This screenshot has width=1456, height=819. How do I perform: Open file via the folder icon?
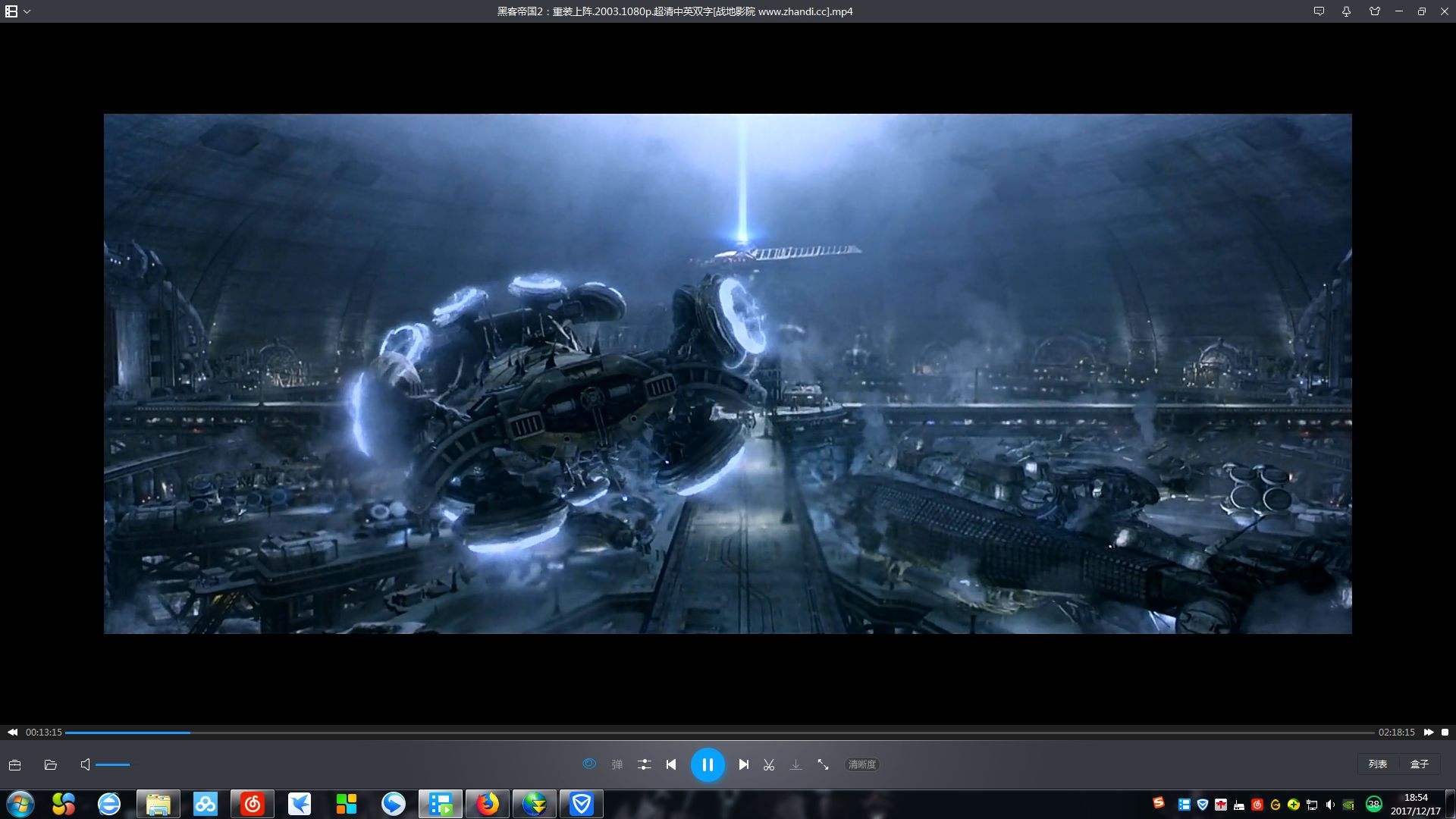[x=51, y=764]
